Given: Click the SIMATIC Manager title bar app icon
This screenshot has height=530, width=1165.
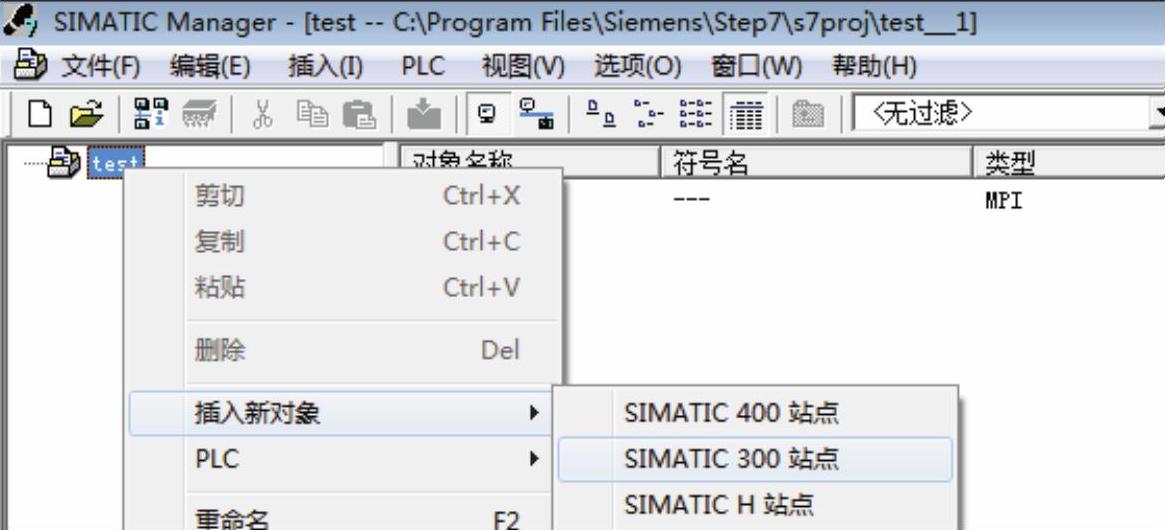Looking at the screenshot, I should [19, 20].
